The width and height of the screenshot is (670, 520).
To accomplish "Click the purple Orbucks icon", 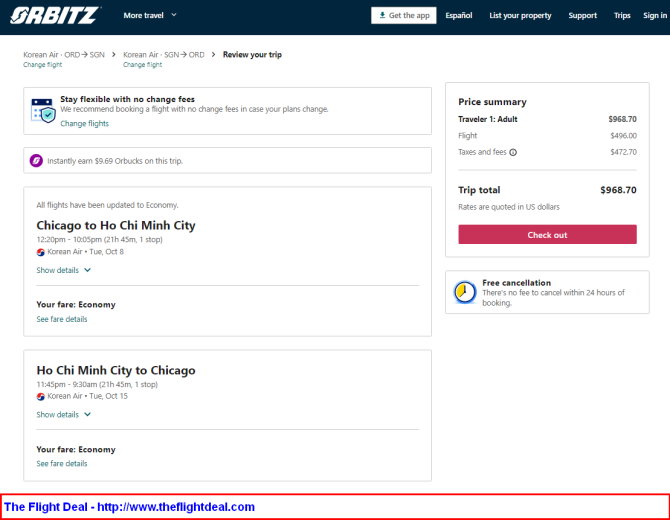I will (36, 161).
